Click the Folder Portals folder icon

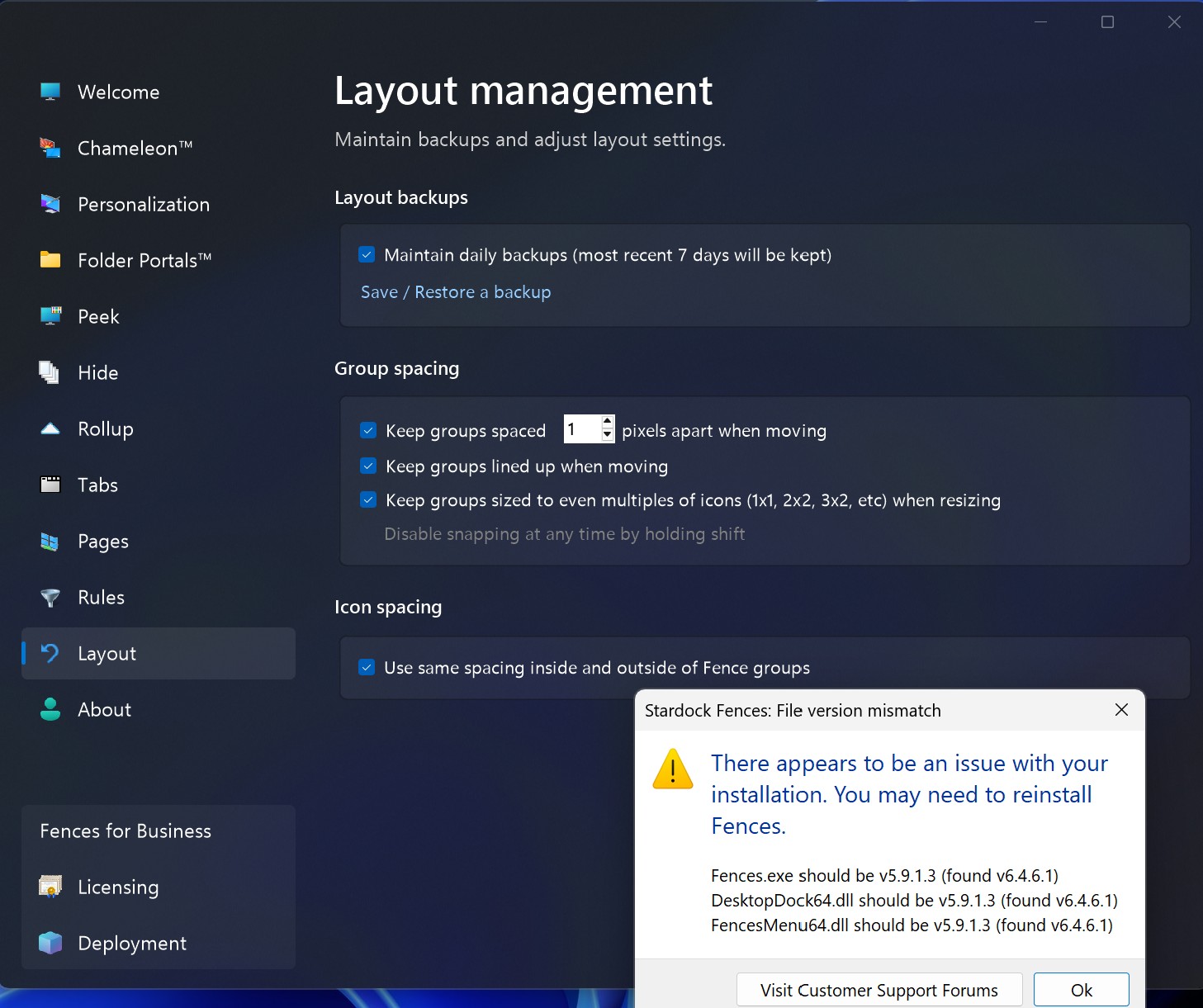coord(50,260)
